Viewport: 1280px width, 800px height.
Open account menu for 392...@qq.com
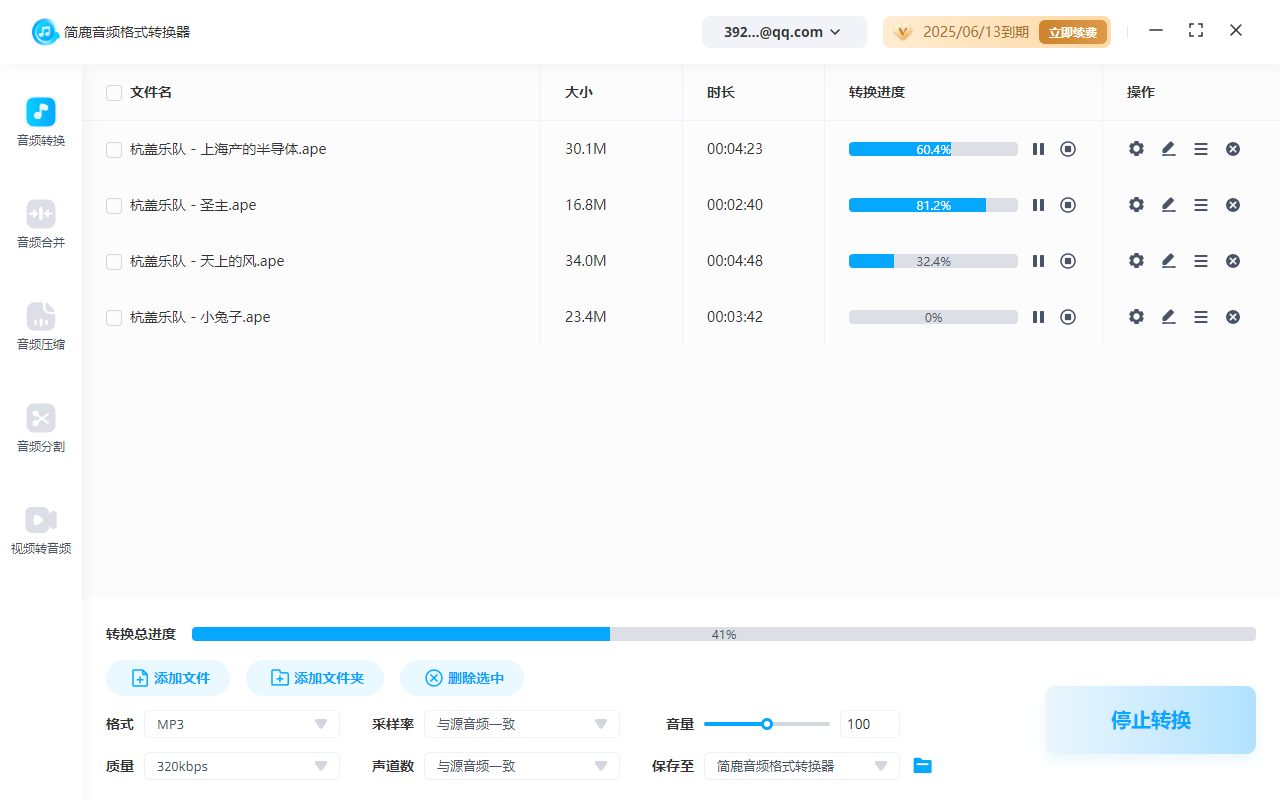tap(784, 31)
